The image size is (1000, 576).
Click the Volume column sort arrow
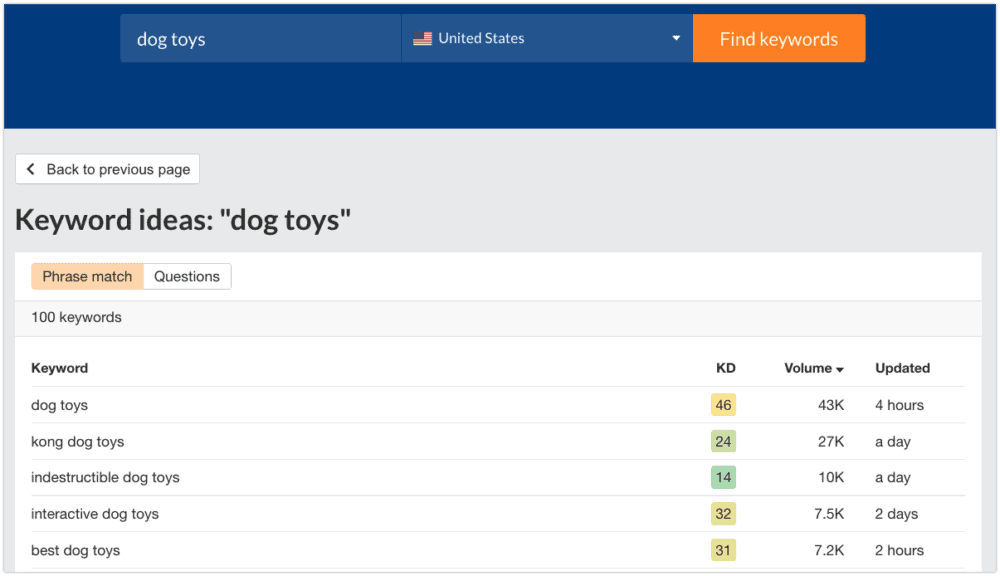(840, 368)
